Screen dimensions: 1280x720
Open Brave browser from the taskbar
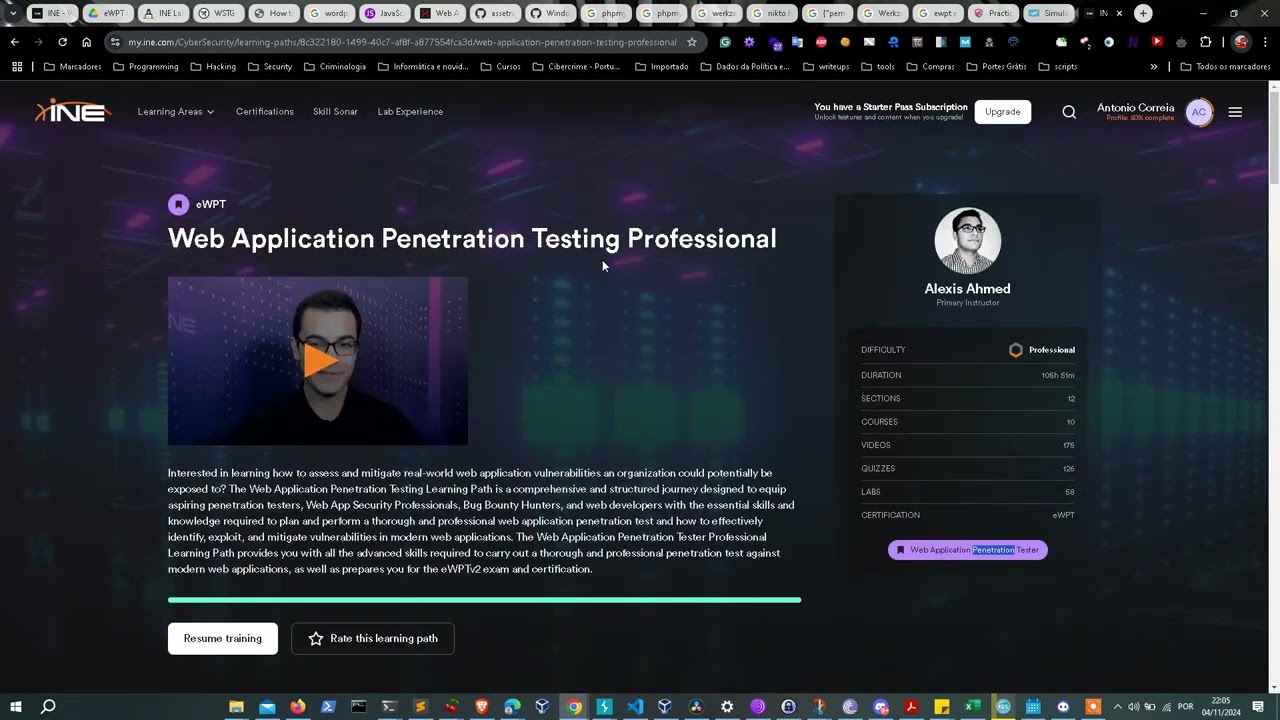pyautogui.click(x=481, y=707)
